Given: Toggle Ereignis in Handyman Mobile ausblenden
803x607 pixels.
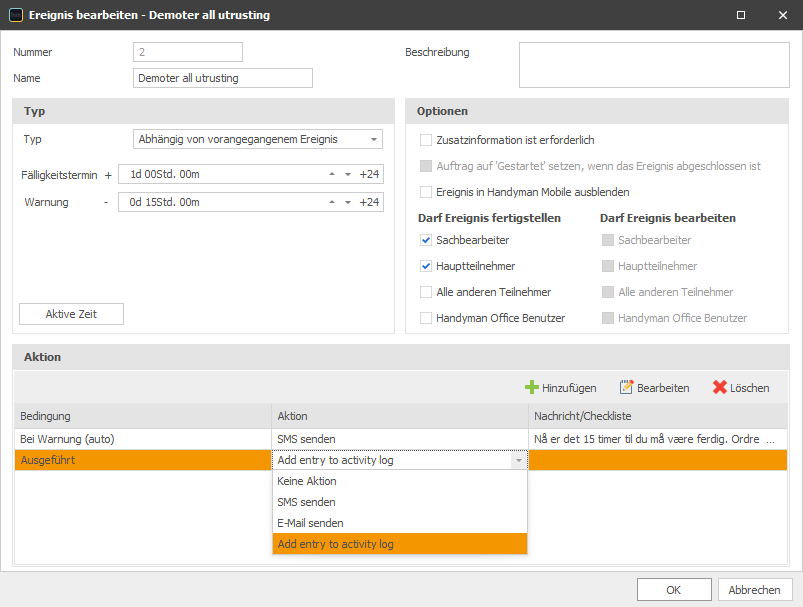Looking at the screenshot, I should click(x=427, y=192).
